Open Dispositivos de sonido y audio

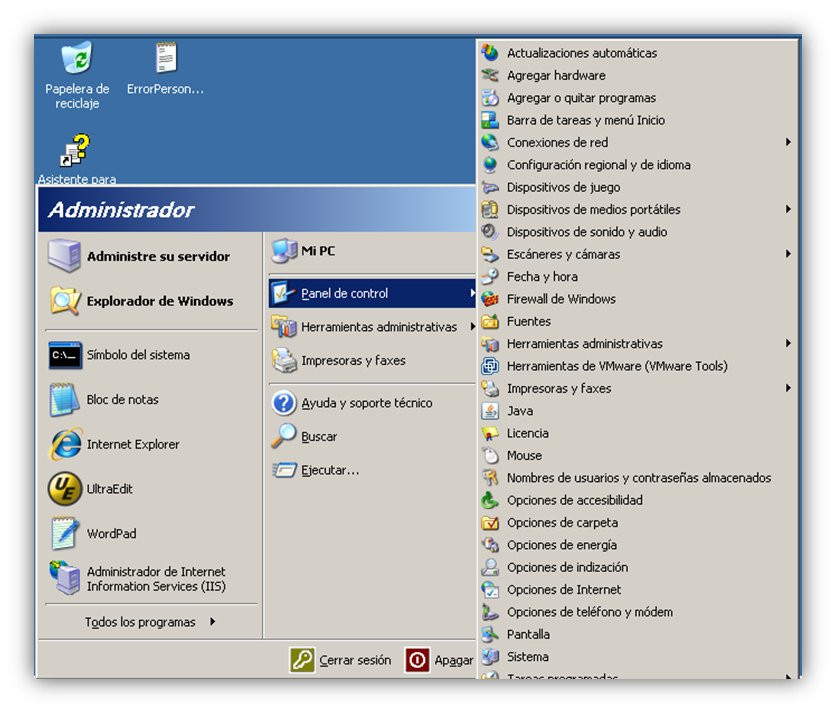(x=637, y=231)
